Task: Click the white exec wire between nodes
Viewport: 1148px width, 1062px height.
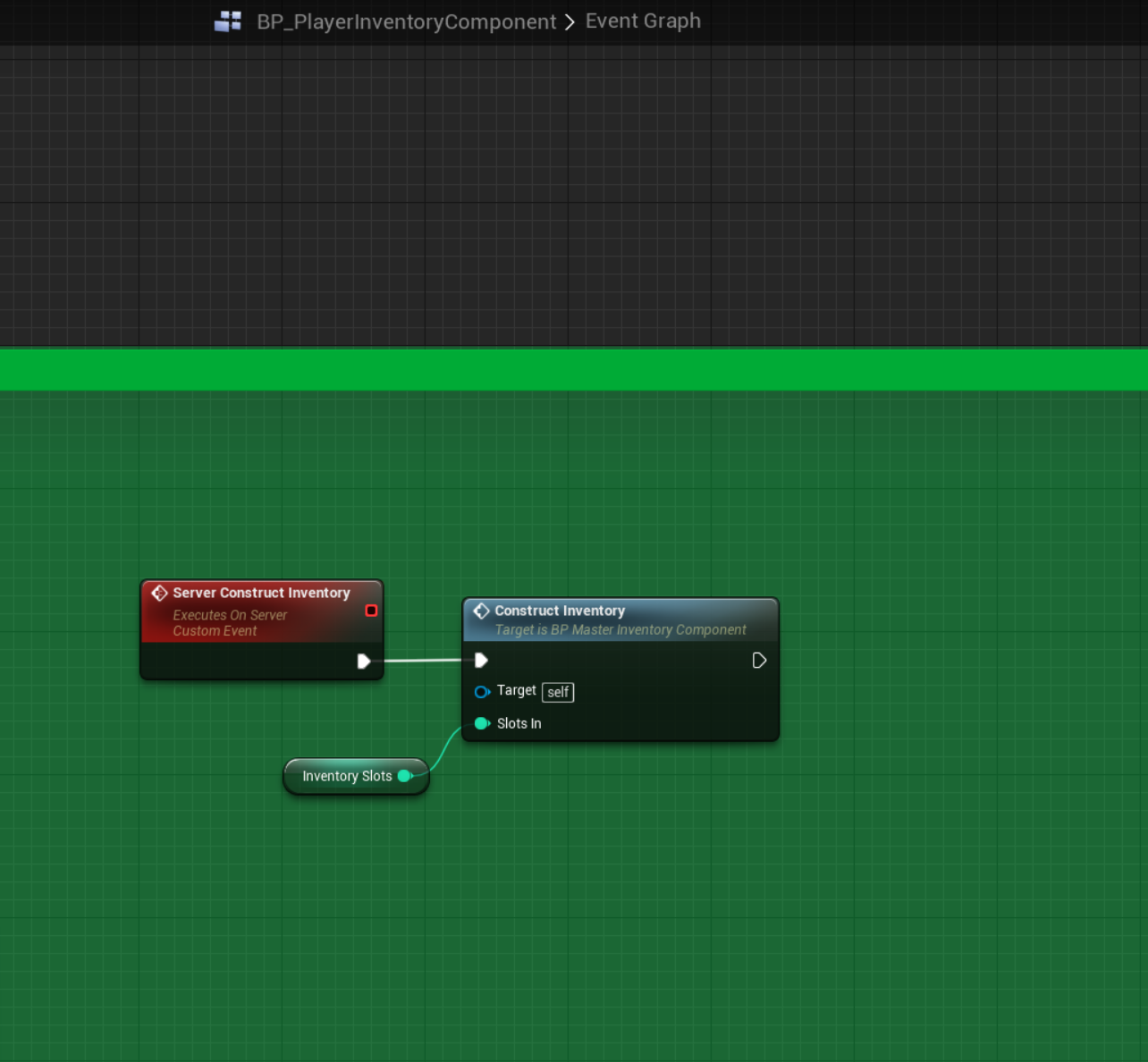Action: (x=422, y=661)
